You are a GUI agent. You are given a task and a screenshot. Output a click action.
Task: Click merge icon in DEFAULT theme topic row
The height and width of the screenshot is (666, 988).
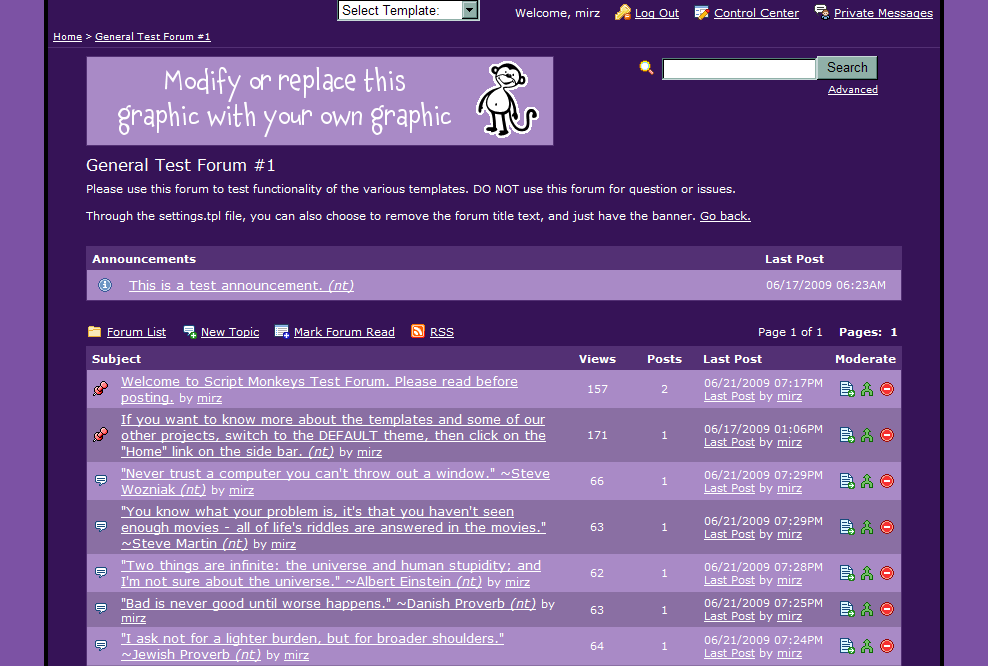coord(867,435)
